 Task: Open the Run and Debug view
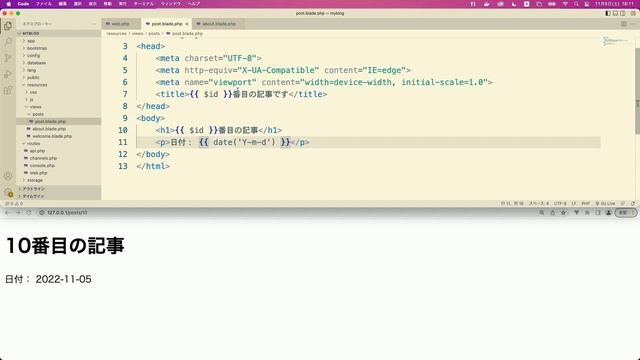pos(8,74)
